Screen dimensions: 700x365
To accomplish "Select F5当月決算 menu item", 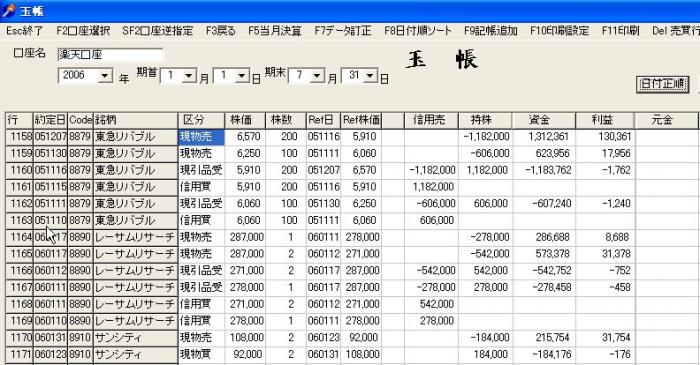I will tap(275, 31).
